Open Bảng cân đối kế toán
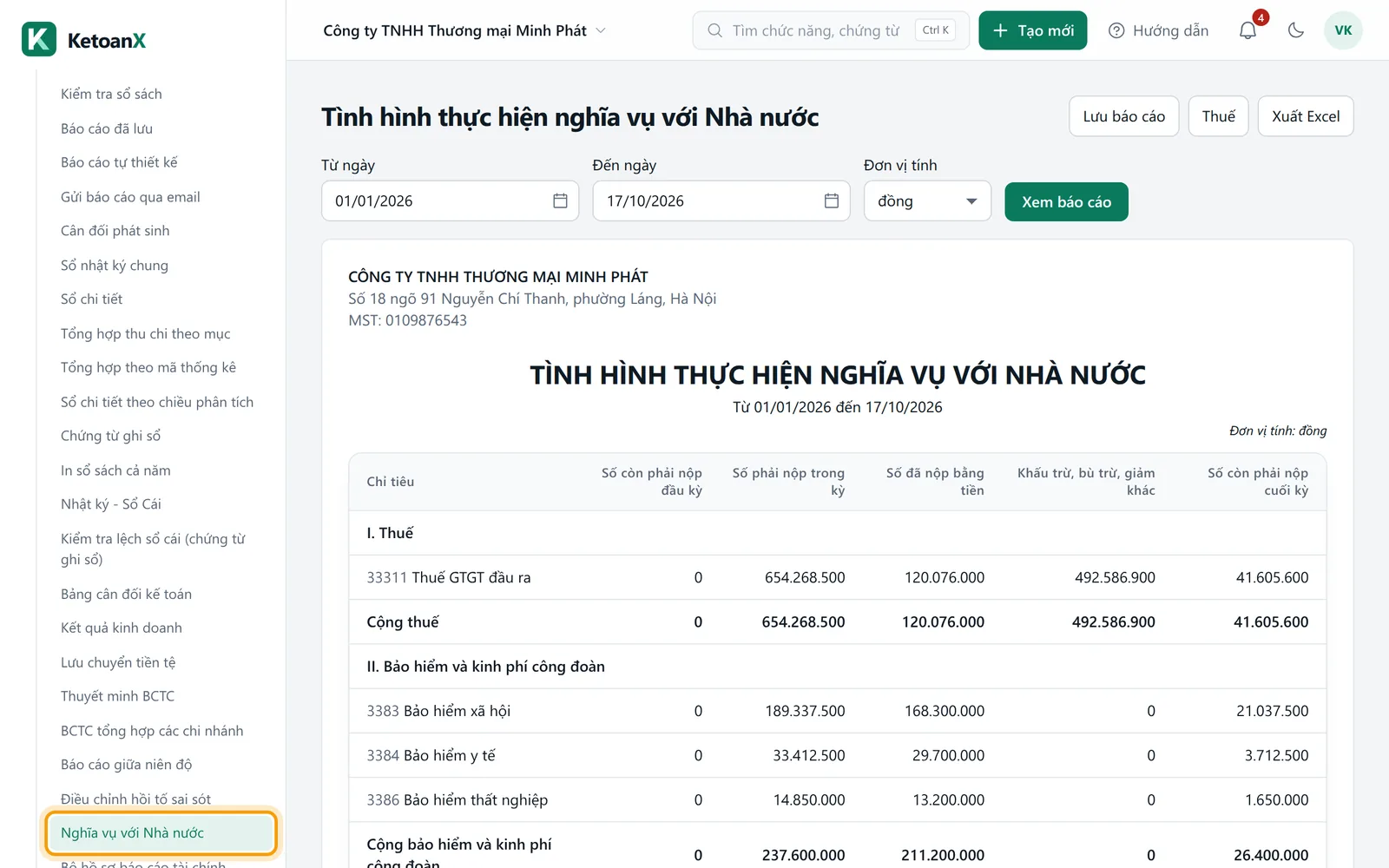This screenshot has width=1389, height=868. [x=127, y=595]
